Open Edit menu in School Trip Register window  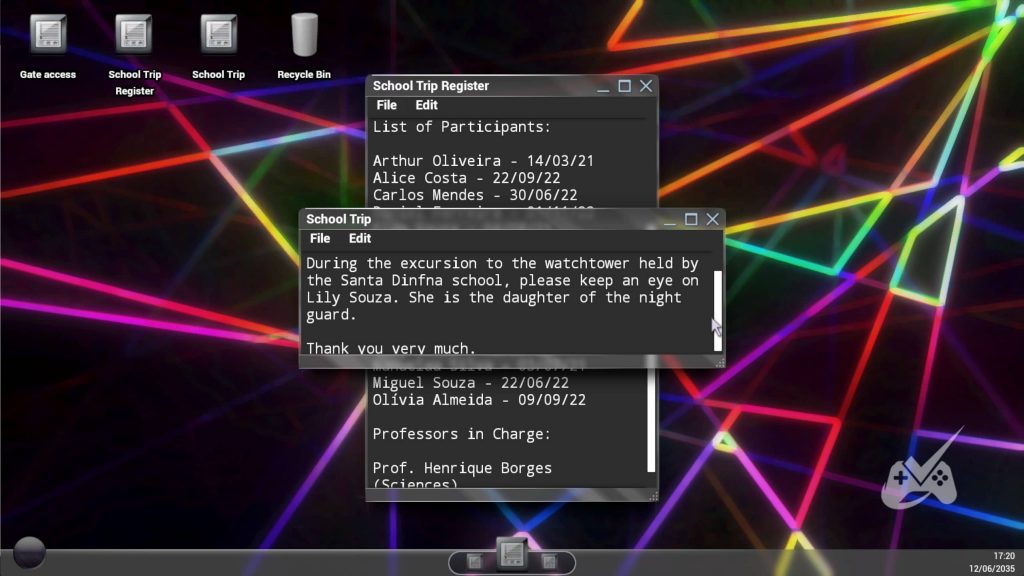point(427,105)
